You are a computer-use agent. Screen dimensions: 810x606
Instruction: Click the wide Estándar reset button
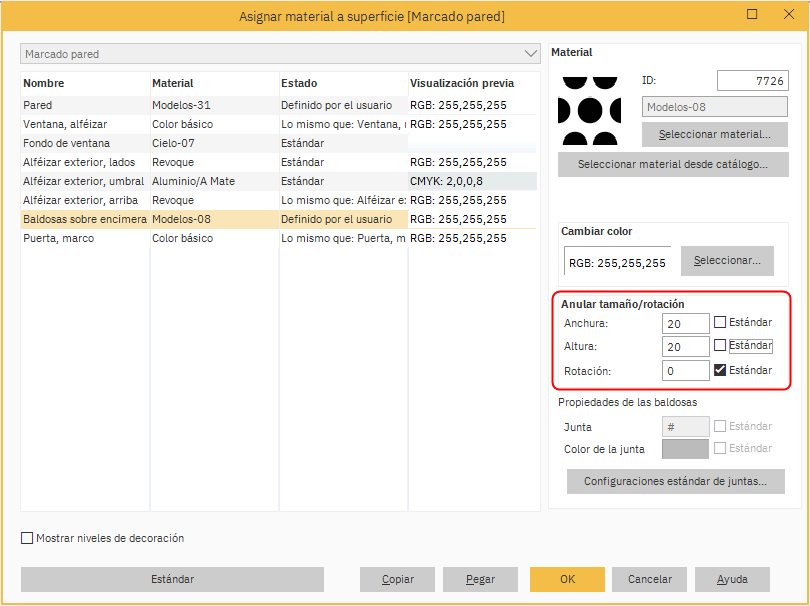tap(172, 579)
